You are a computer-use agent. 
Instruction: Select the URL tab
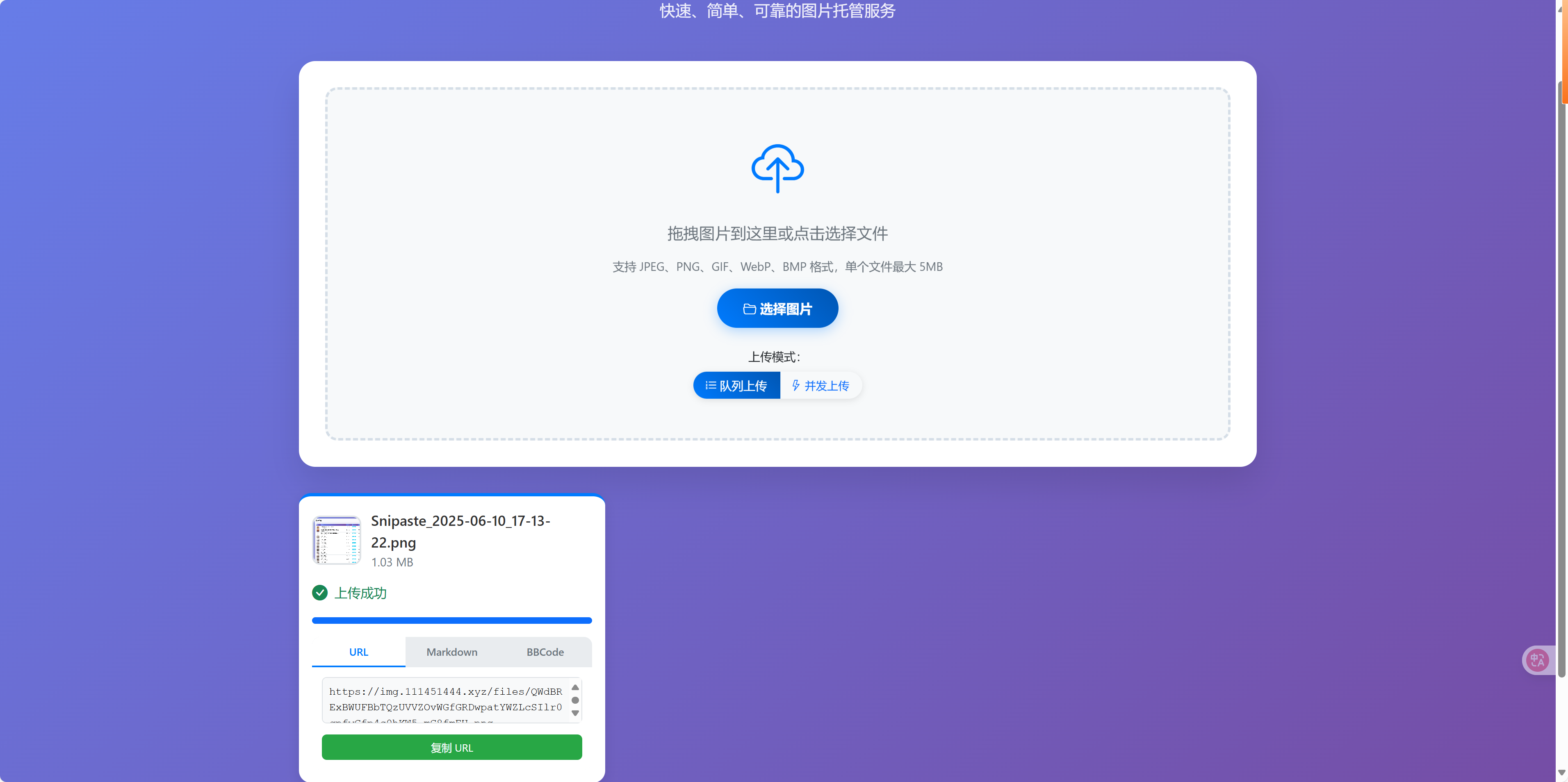[358, 652]
